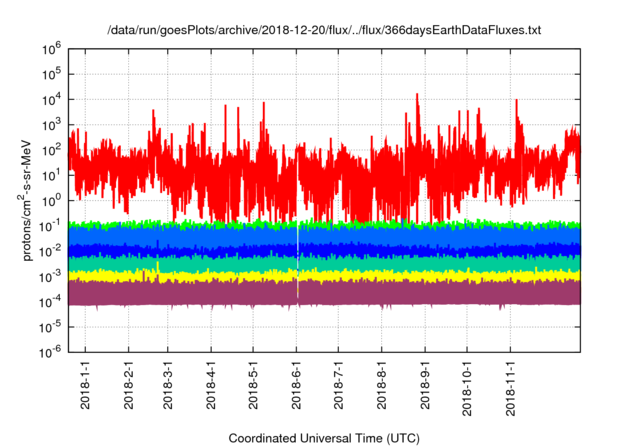Click the dark blue flux band
Viewport: 640px width, 448px height.
pos(324,251)
